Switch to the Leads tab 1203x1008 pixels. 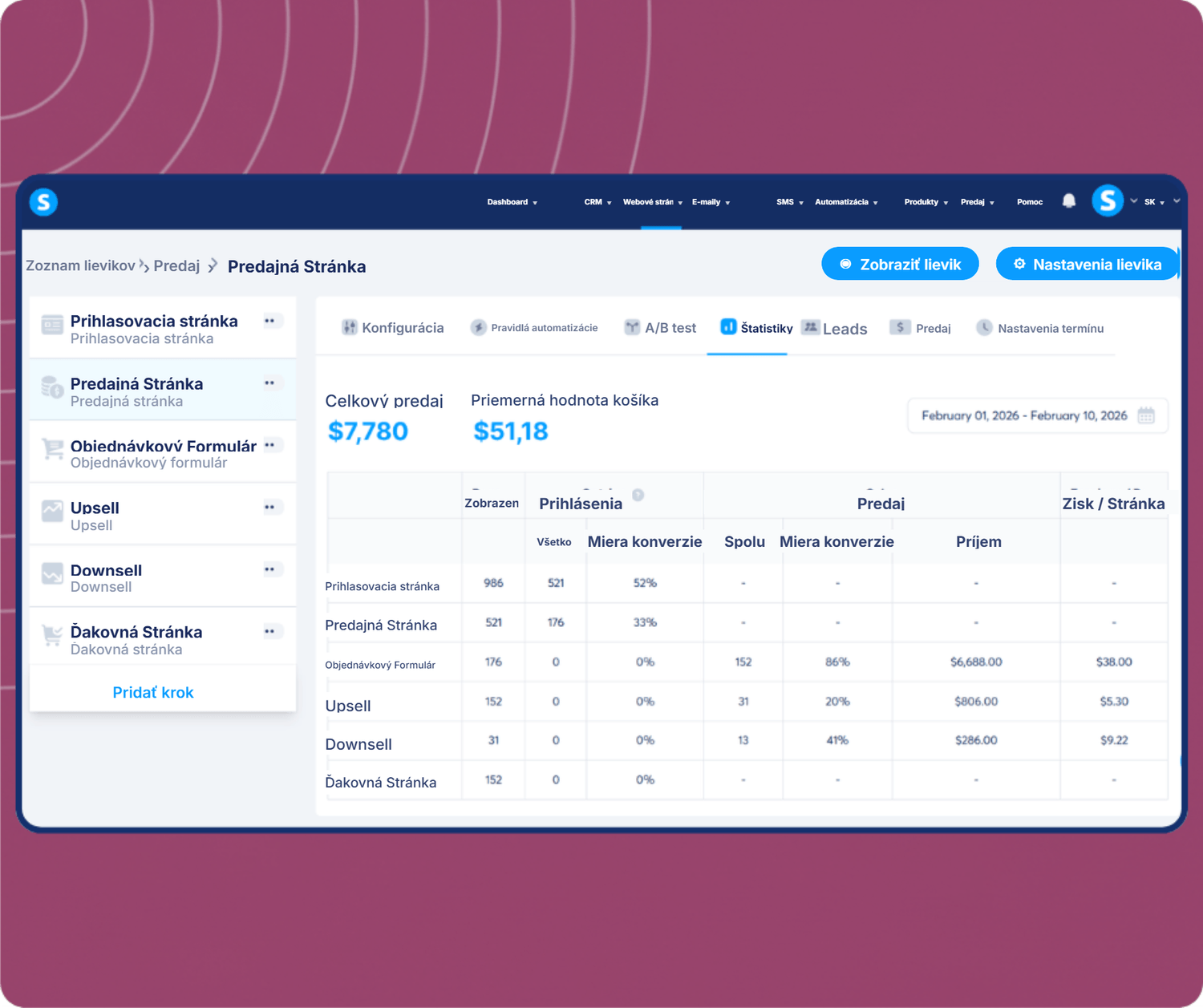tap(834, 328)
